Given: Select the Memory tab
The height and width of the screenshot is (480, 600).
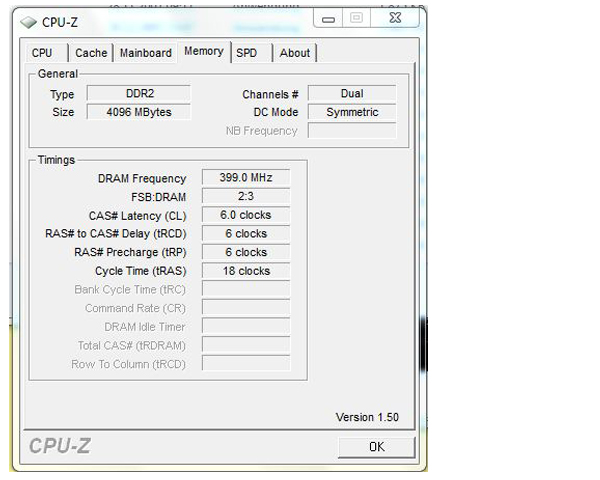Looking at the screenshot, I should pos(204,51).
